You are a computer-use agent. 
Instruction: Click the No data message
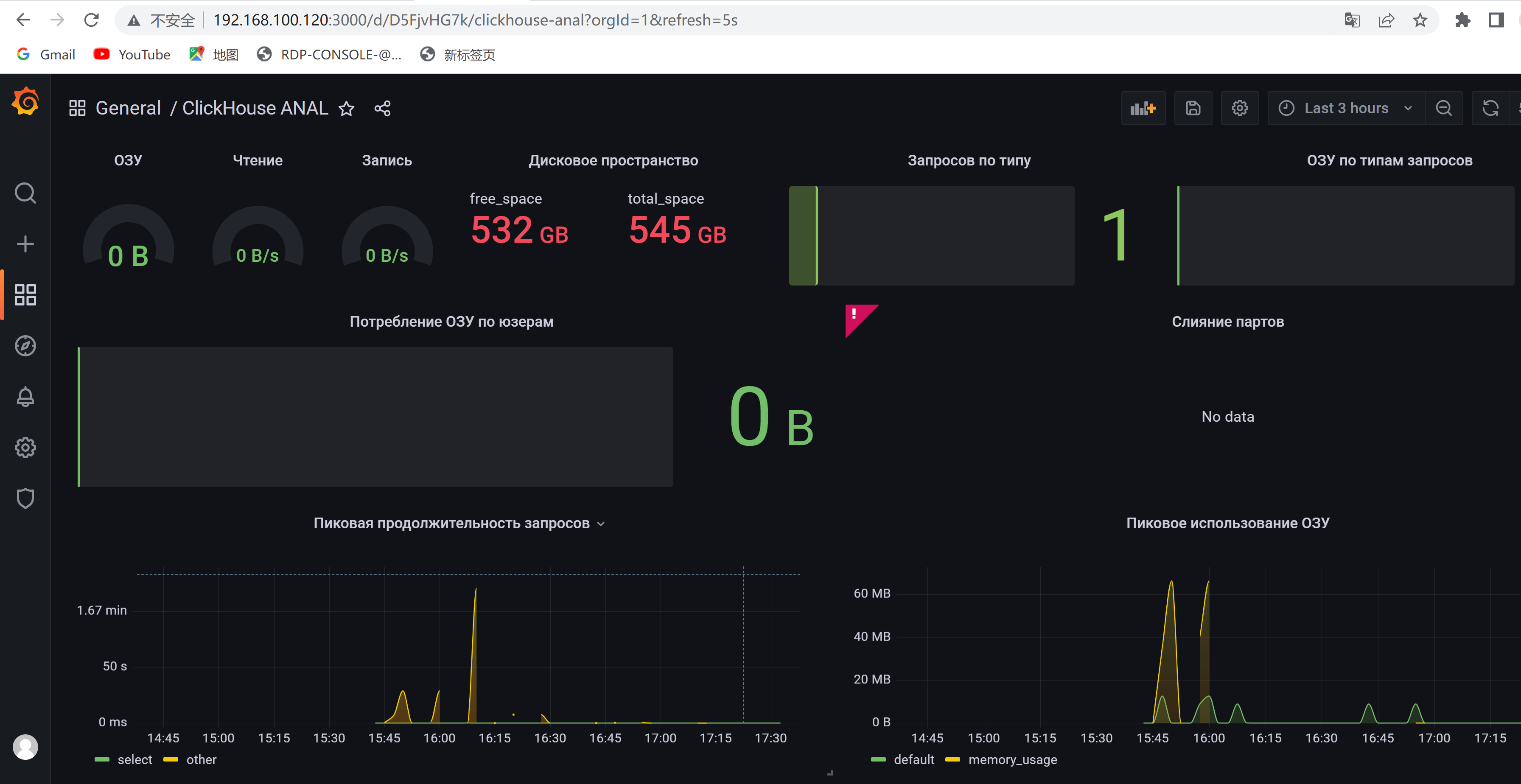(1227, 417)
